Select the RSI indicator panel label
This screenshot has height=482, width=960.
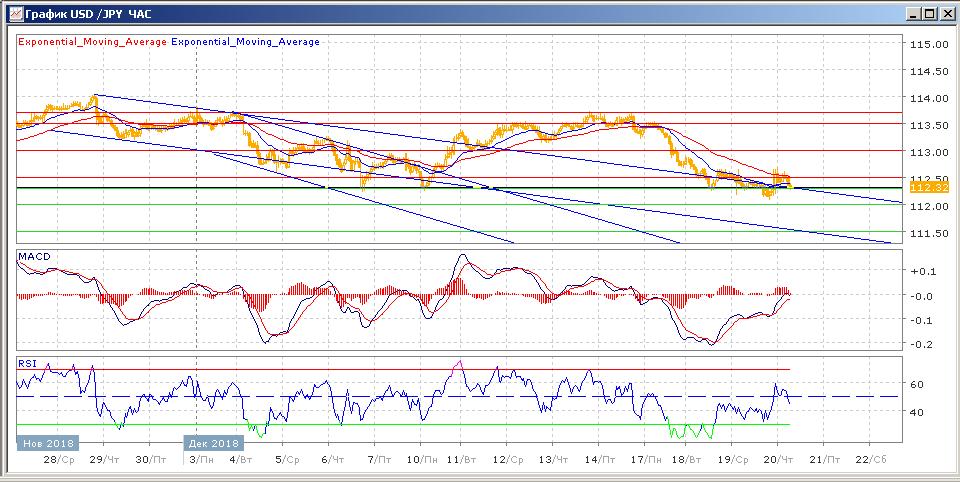(x=27, y=364)
